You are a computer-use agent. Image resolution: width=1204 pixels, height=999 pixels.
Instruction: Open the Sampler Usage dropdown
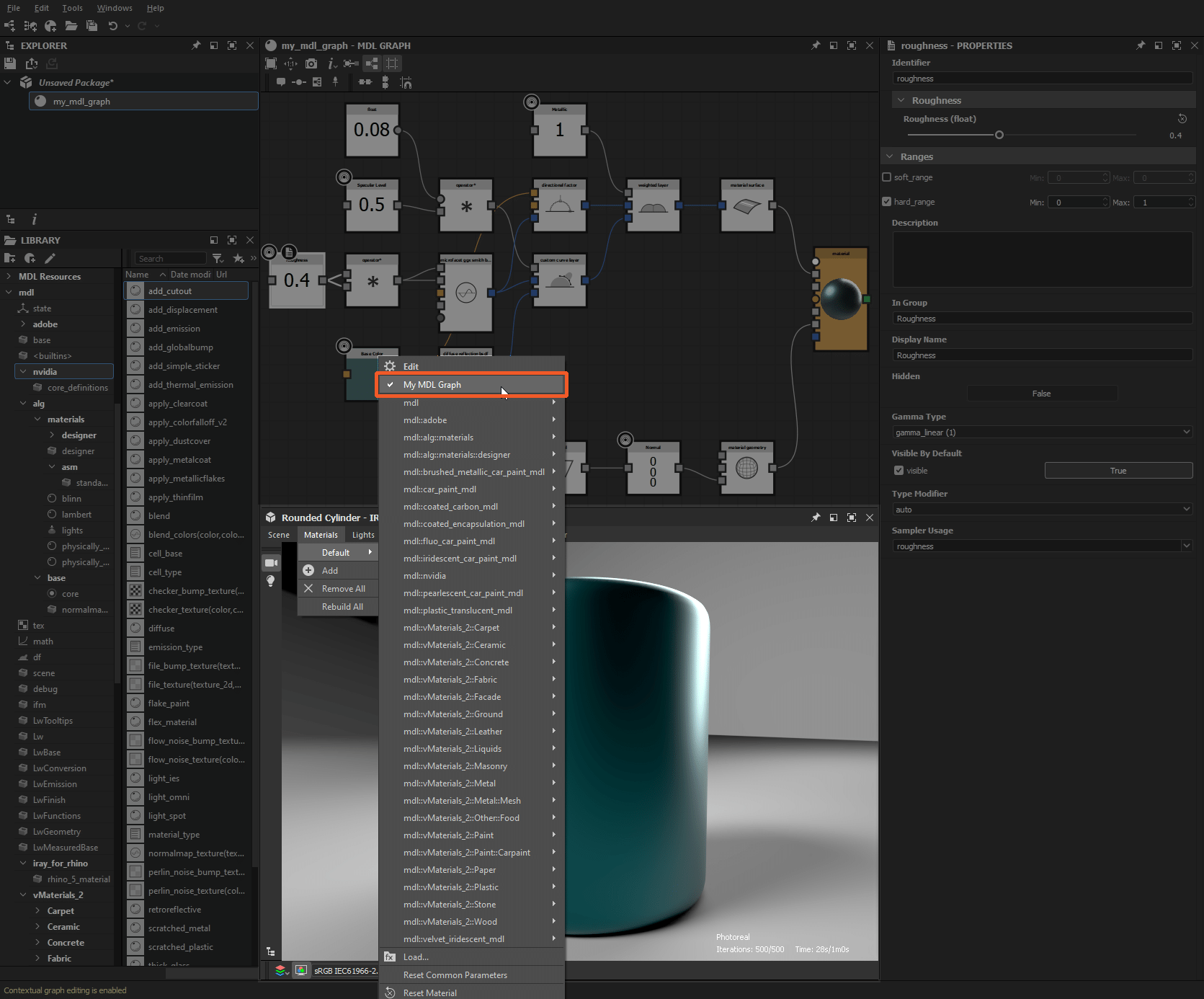1041,546
